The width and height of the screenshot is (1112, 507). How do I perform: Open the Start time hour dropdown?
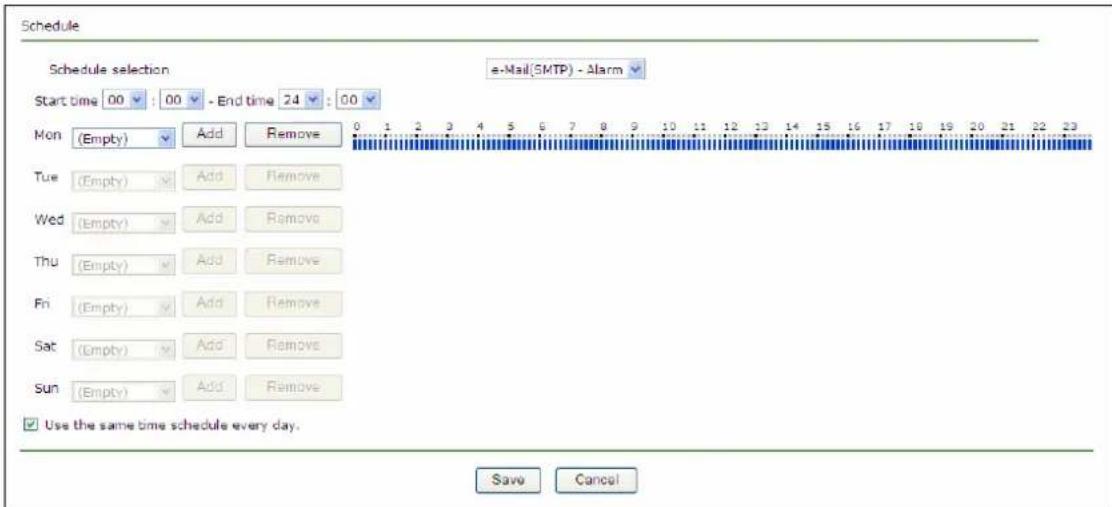click(x=123, y=100)
